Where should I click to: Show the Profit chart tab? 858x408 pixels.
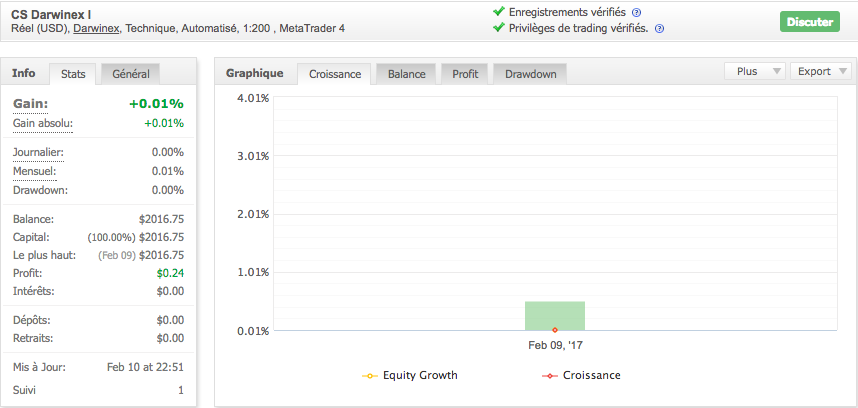465,74
